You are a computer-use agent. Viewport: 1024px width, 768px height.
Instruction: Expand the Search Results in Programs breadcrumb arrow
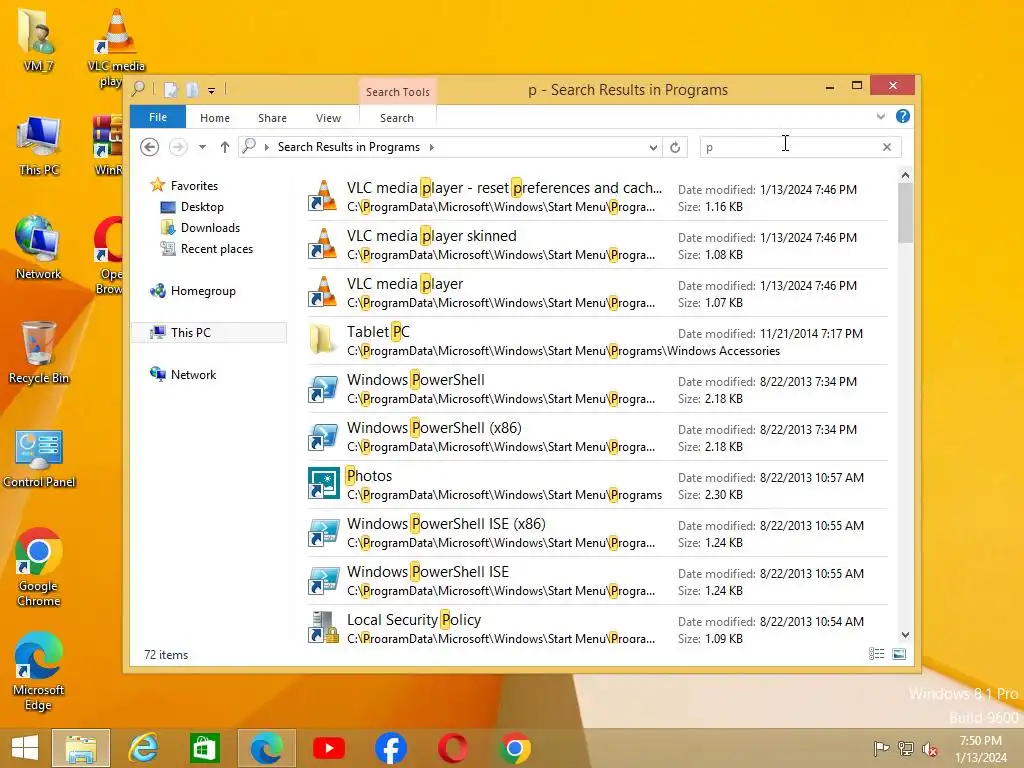point(432,148)
